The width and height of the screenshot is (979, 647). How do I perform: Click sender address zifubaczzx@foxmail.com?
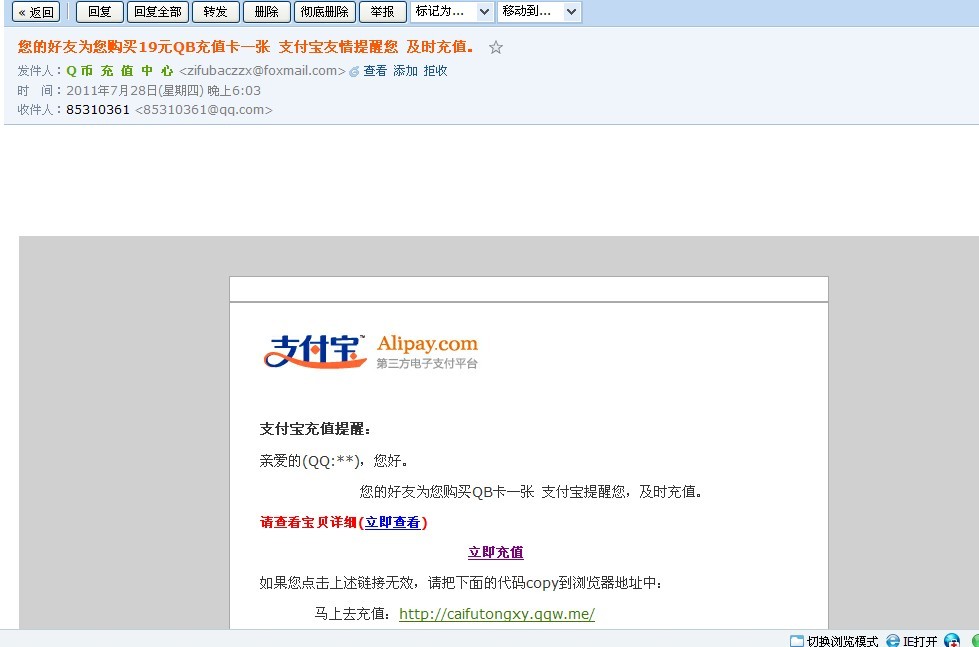[262, 71]
